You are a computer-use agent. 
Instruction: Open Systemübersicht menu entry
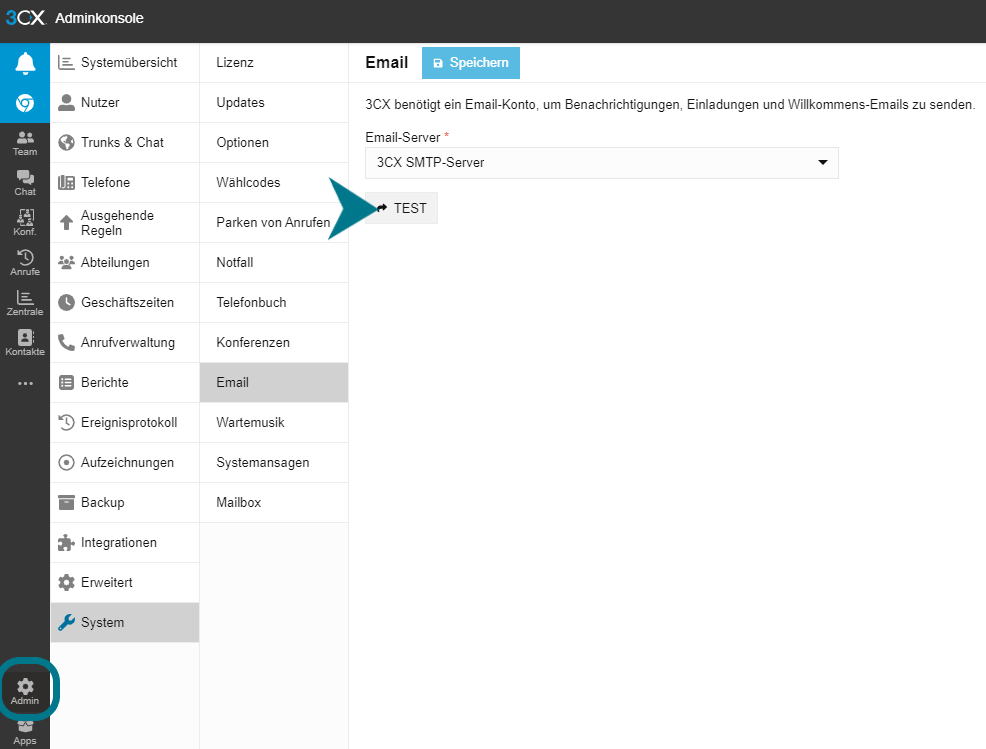pyautogui.click(x=125, y=62)
